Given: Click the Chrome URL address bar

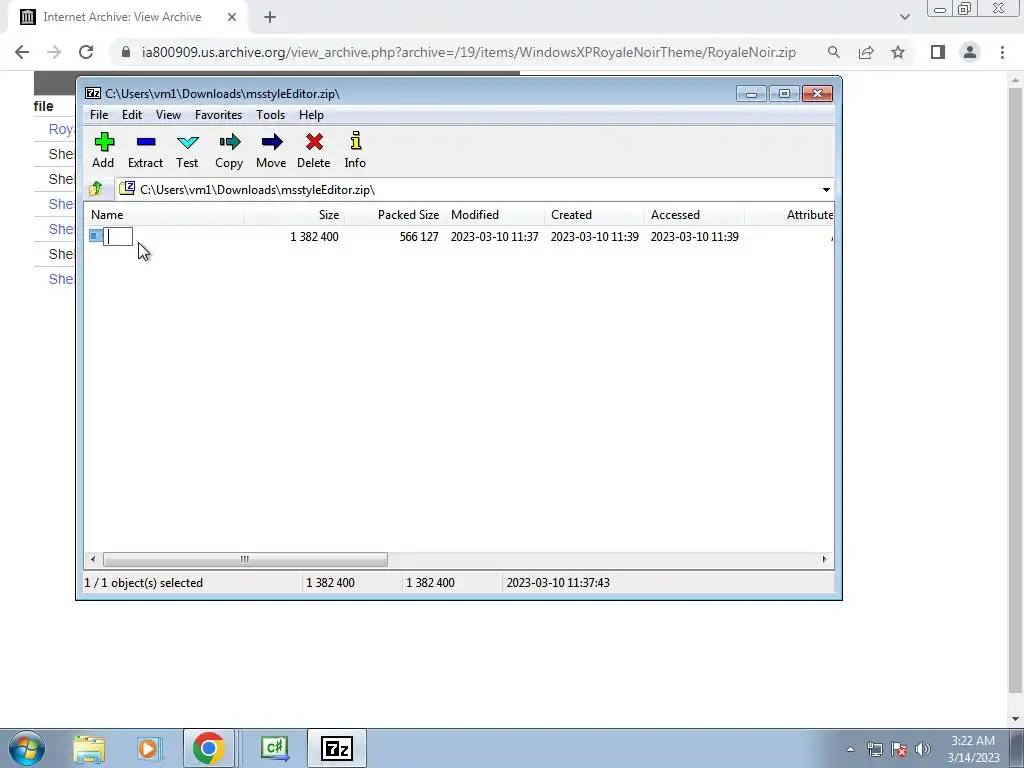Looking at the screenshot, I should (x=469, y=52).
